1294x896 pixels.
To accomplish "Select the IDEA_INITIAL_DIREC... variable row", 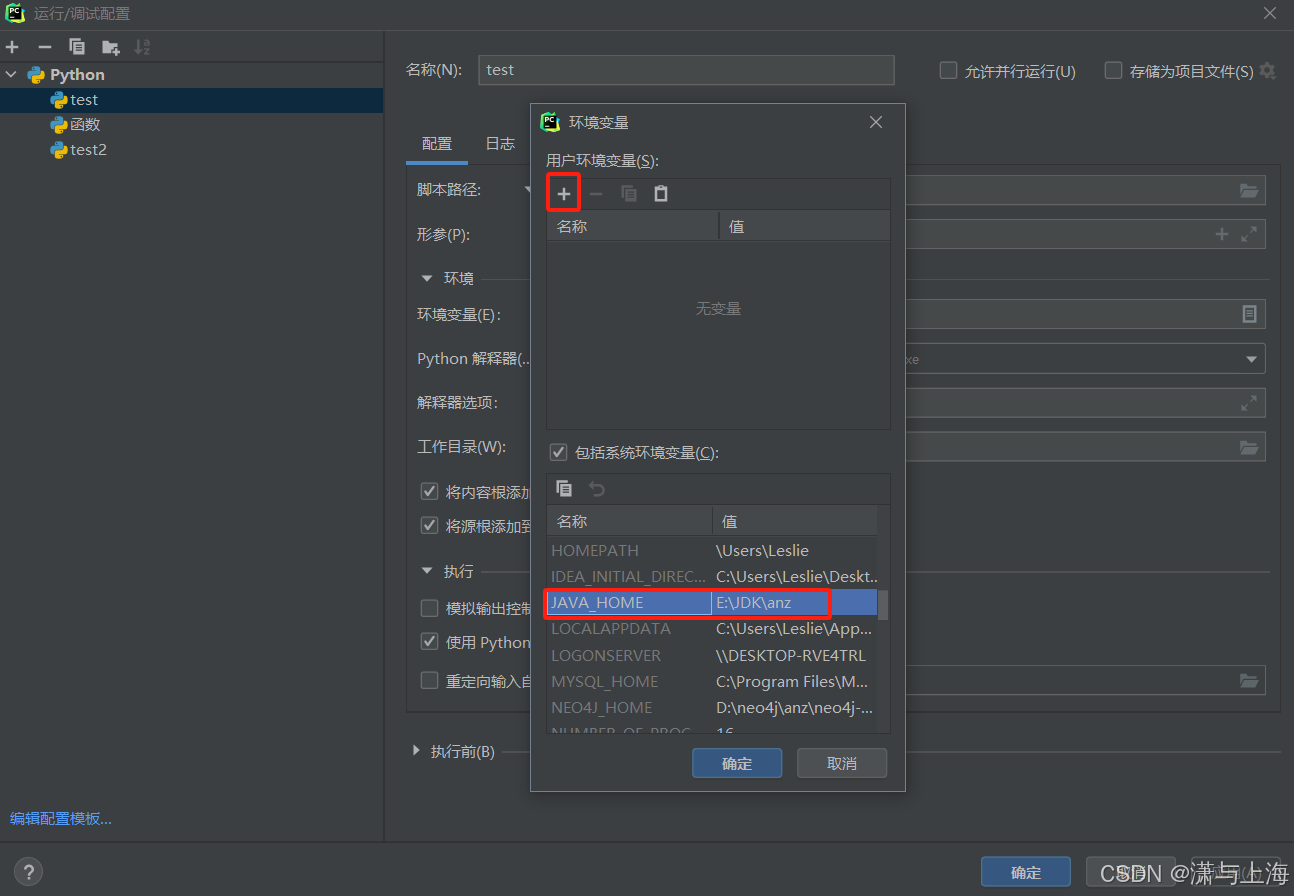I will coord(712,577).
